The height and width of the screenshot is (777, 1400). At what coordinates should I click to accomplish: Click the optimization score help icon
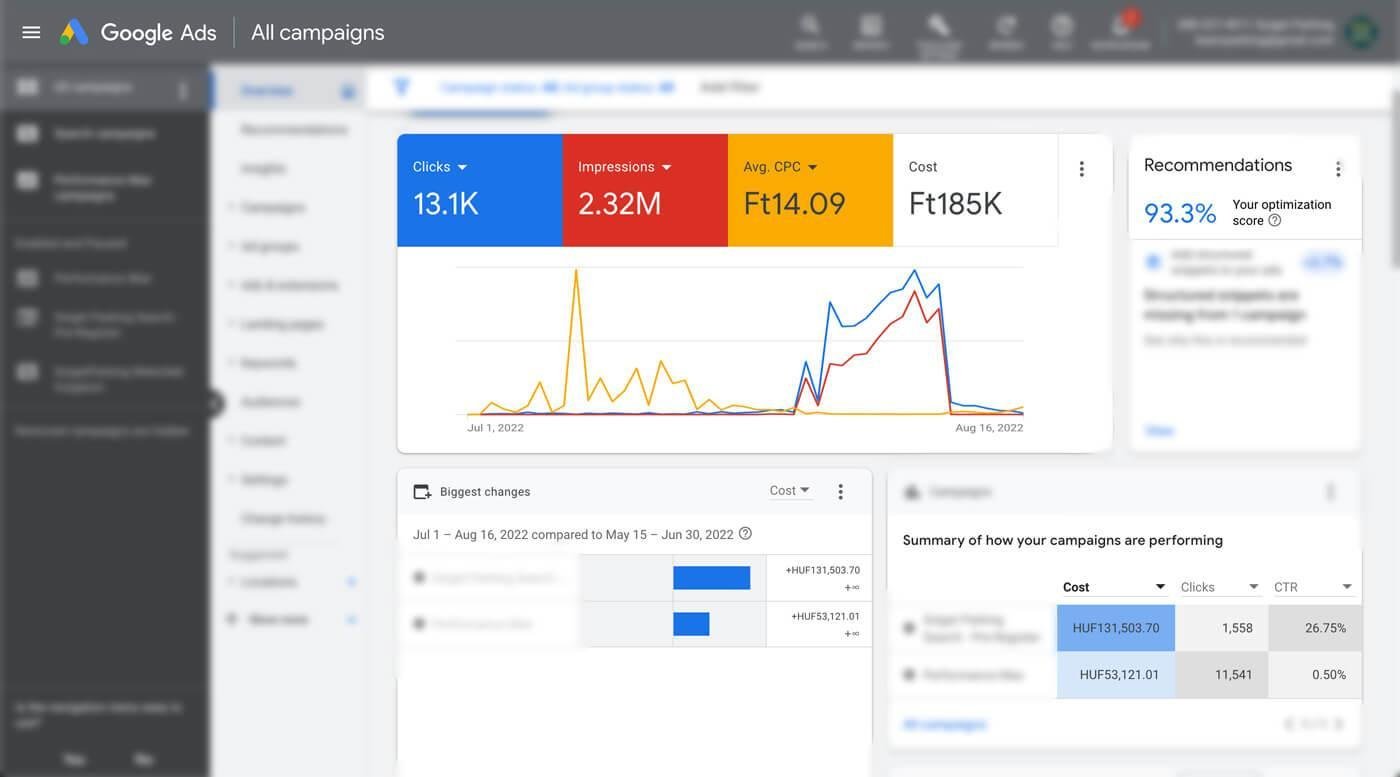1275,221
